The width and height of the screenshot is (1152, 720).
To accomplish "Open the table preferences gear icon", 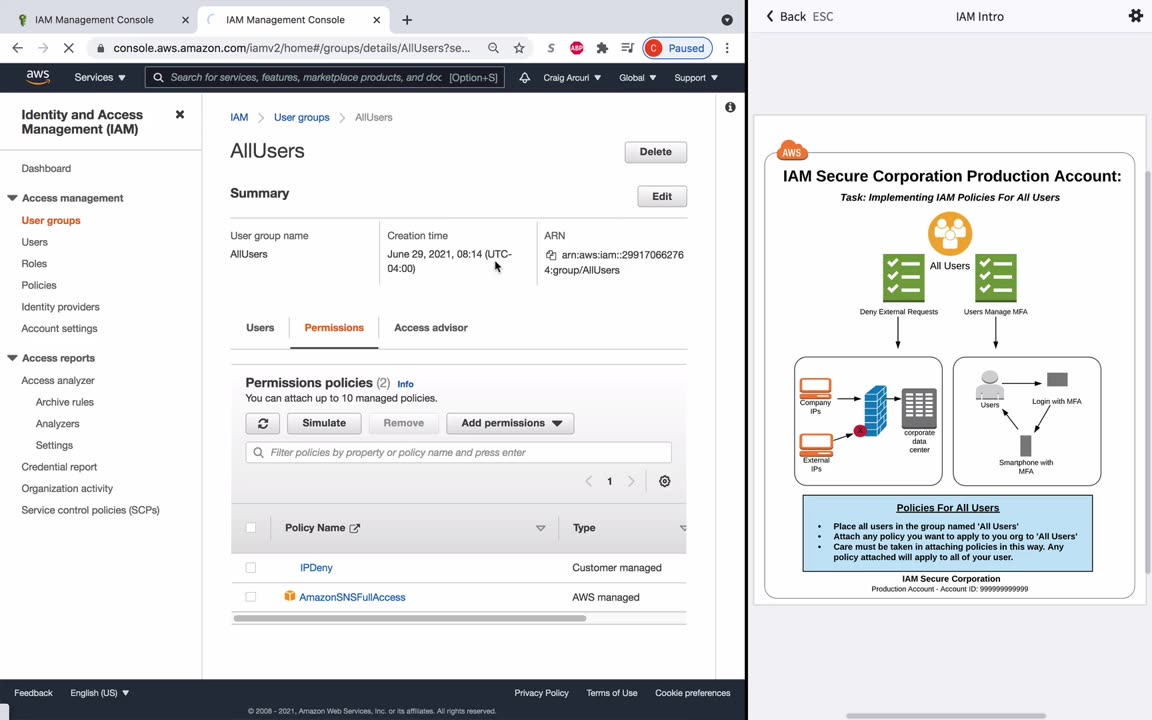I will [x=664, y=481].
